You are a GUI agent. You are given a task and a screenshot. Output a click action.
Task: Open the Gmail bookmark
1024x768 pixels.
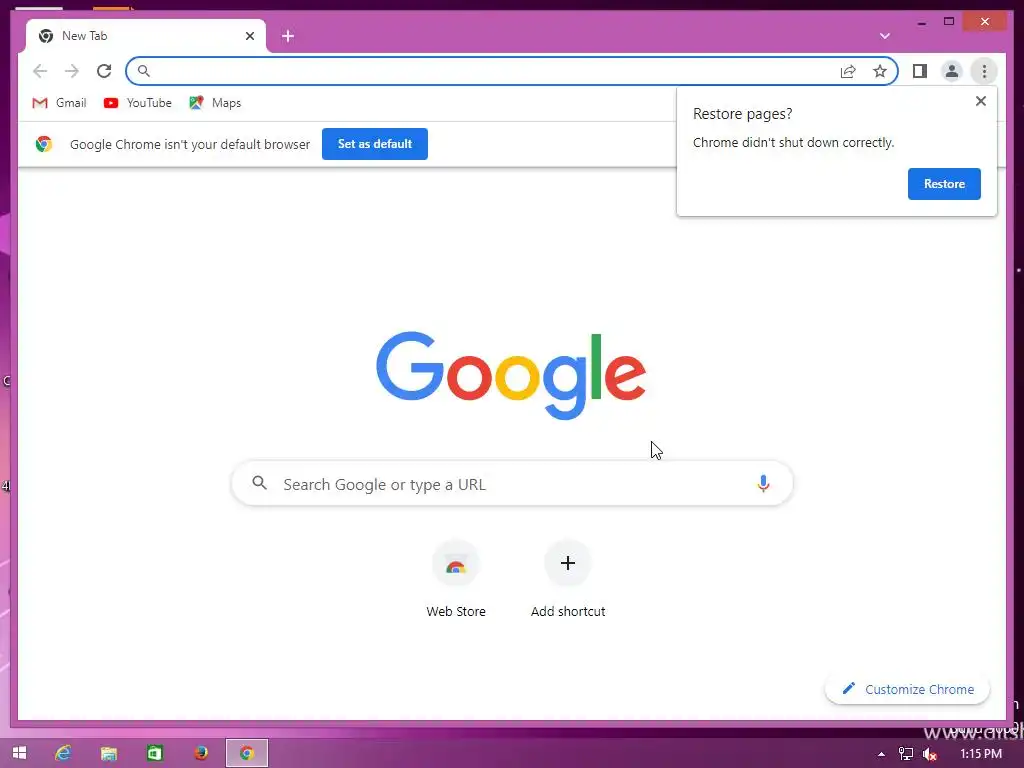click(59, 103)
